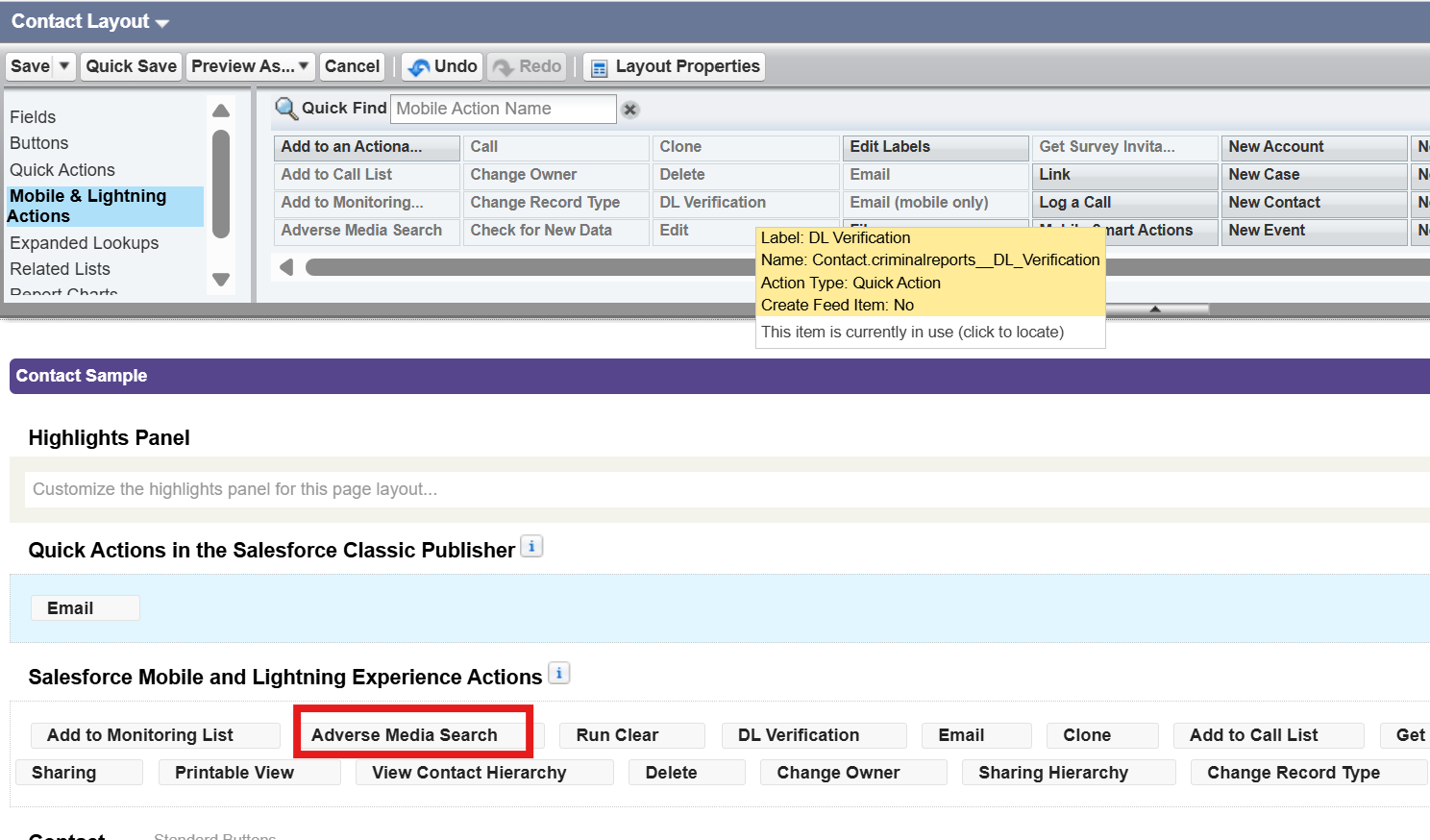Screen dimensions: 1430x840
Task: Select Change Record Type layout action
Action: (1309, 773)
